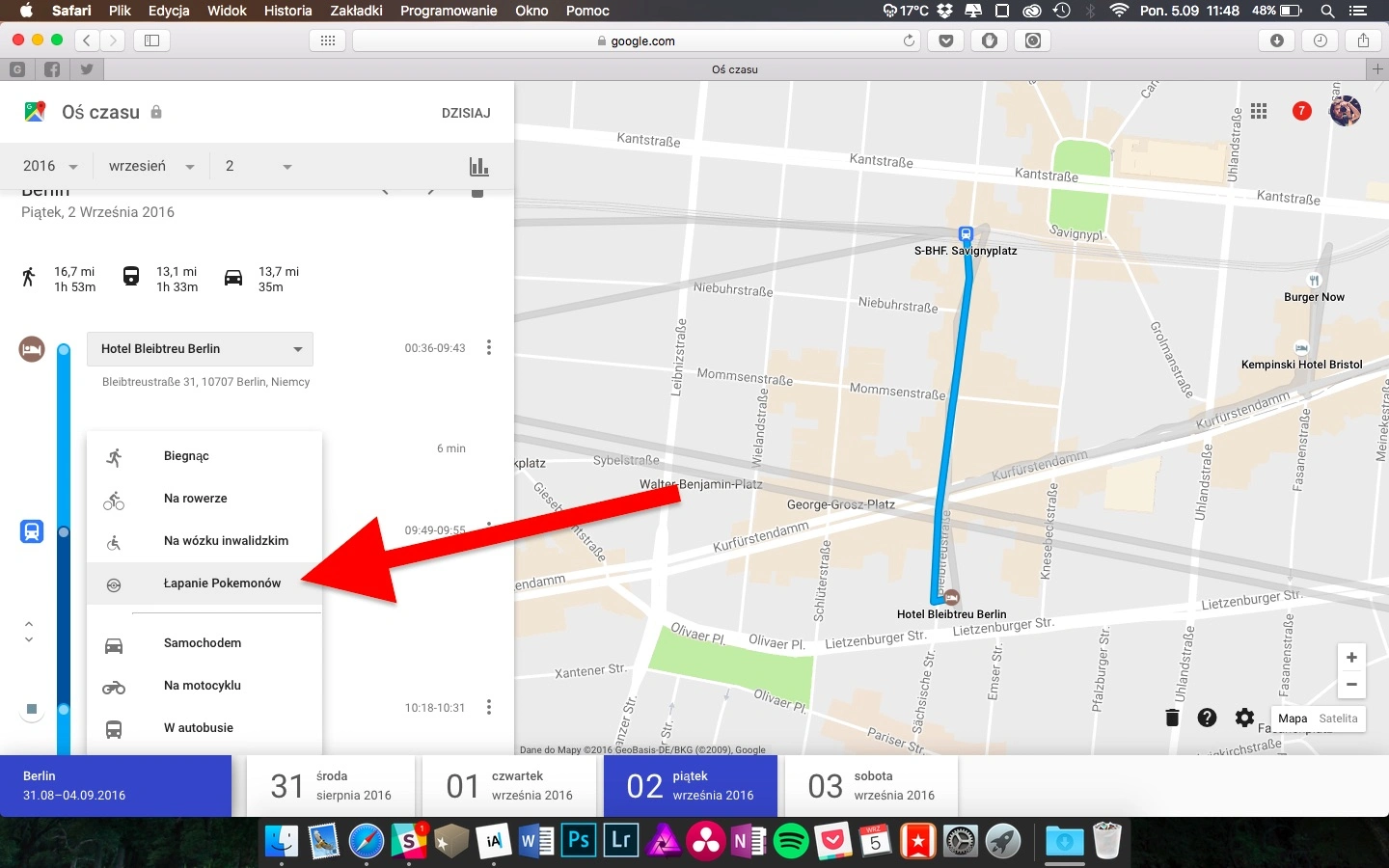The height and width of the screenshot is (868, 1389).
Task: Click the red notifications badge showing 7
Action: click(1301, 111)
